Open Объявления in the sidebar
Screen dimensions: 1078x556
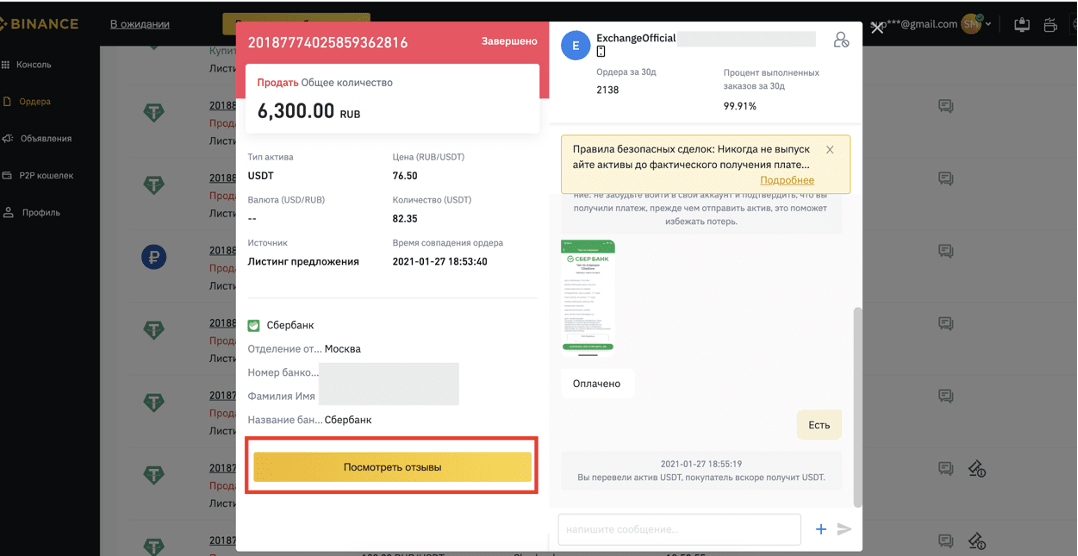click(37, 138)
